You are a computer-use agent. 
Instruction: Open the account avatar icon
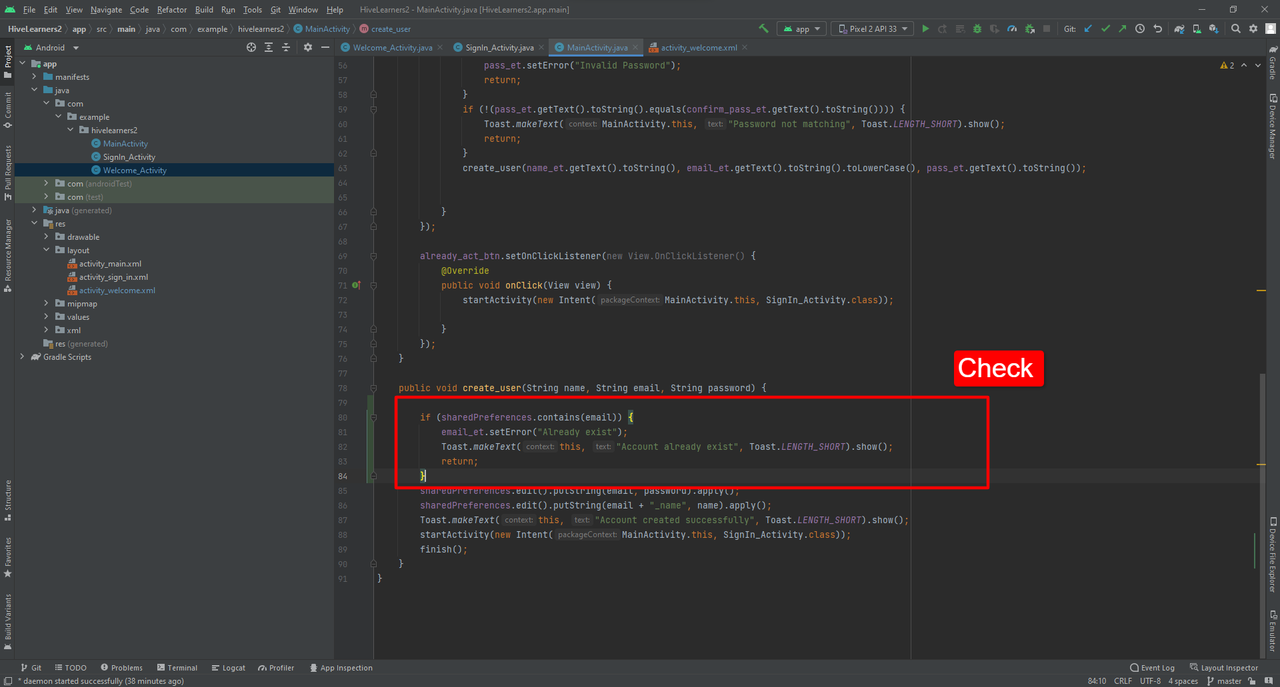(x=1270, y=29)
